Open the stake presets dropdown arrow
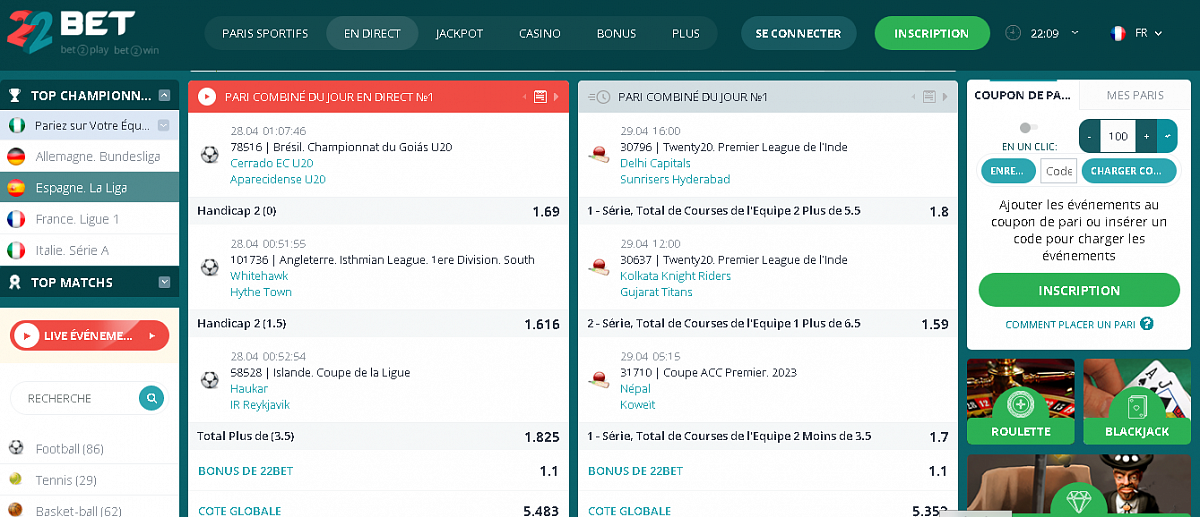The image size is (1200, 517). (x=1168, y=136)
